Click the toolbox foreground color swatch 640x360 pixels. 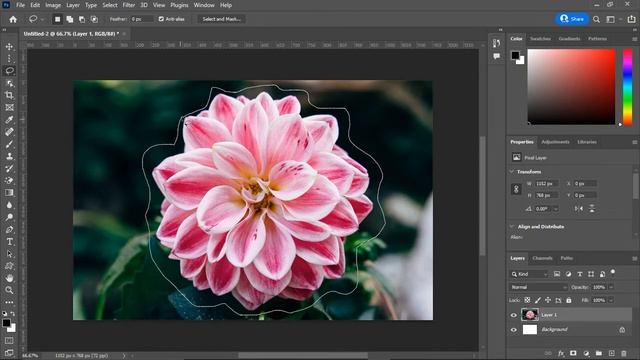coord(6,323)
